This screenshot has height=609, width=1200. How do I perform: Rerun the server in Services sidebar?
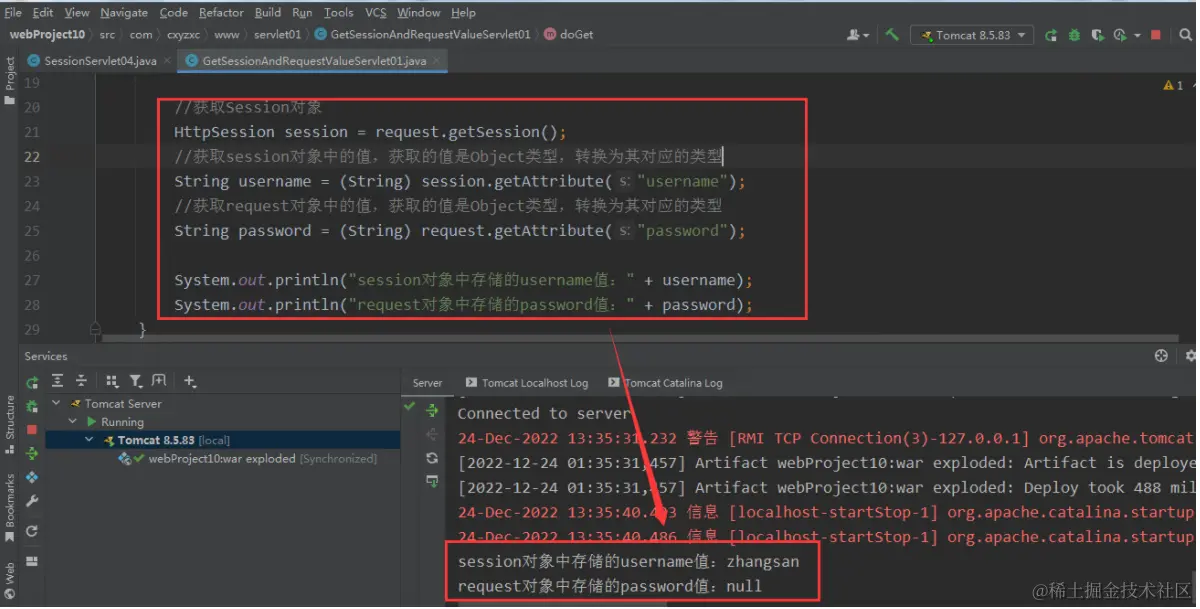click(x=32, y=382)
